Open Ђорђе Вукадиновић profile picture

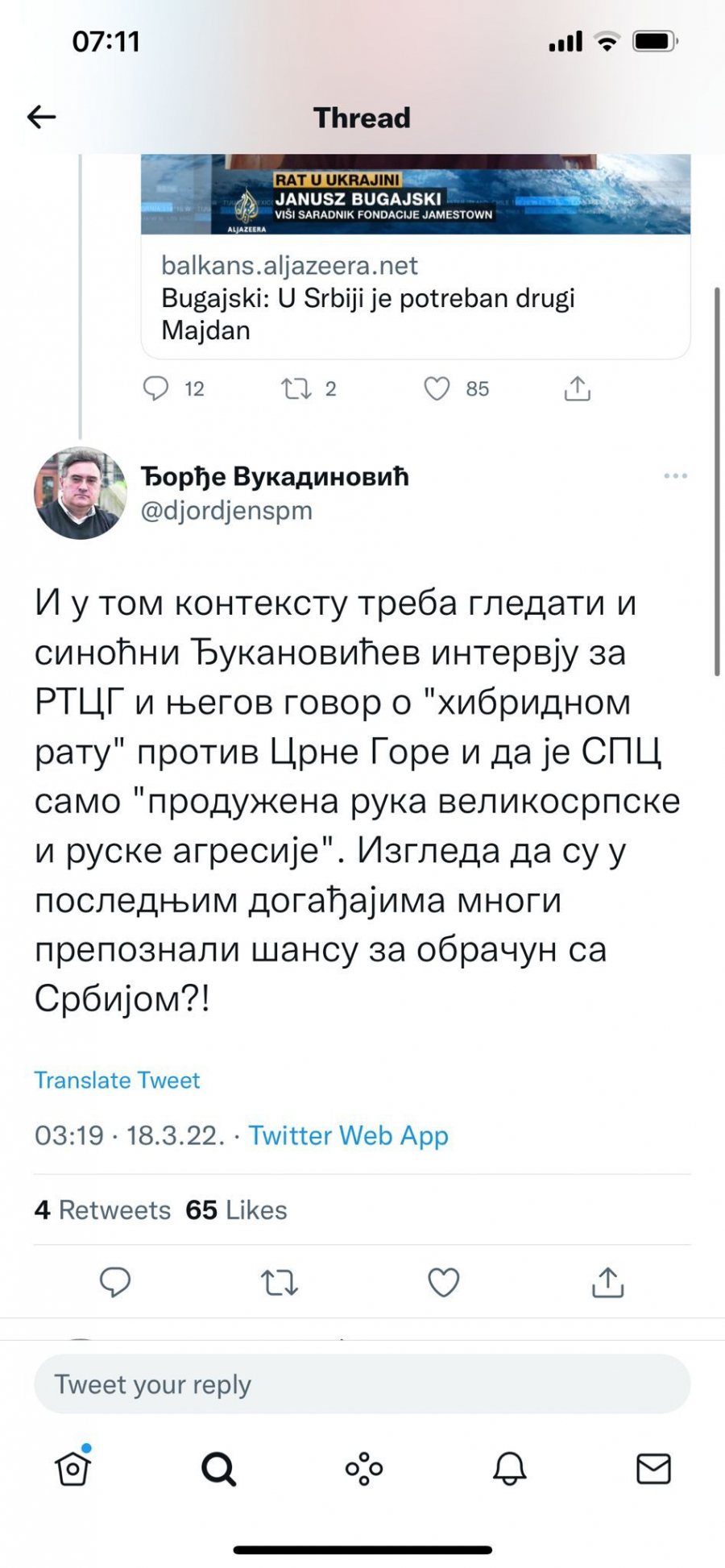pyautogui.click(x=80, y=493)
